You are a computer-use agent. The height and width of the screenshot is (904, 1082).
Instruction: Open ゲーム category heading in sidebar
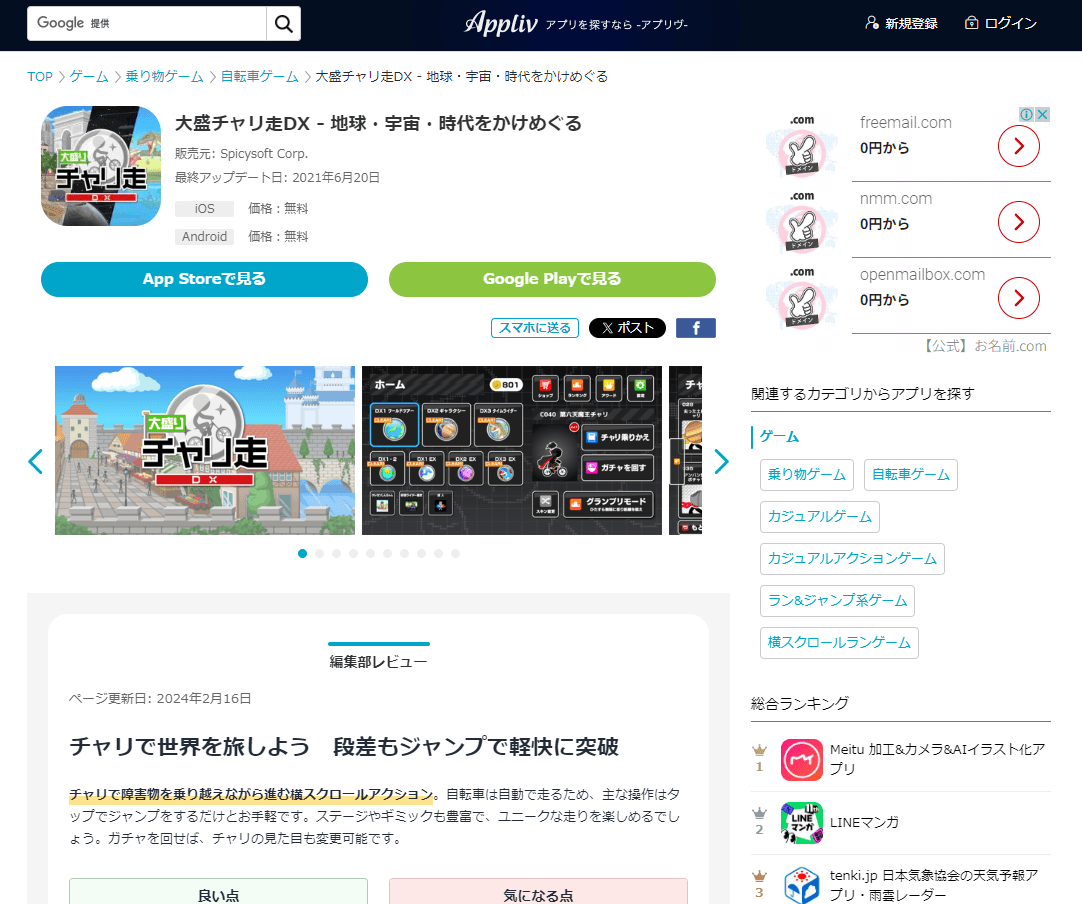click(779, 437)
